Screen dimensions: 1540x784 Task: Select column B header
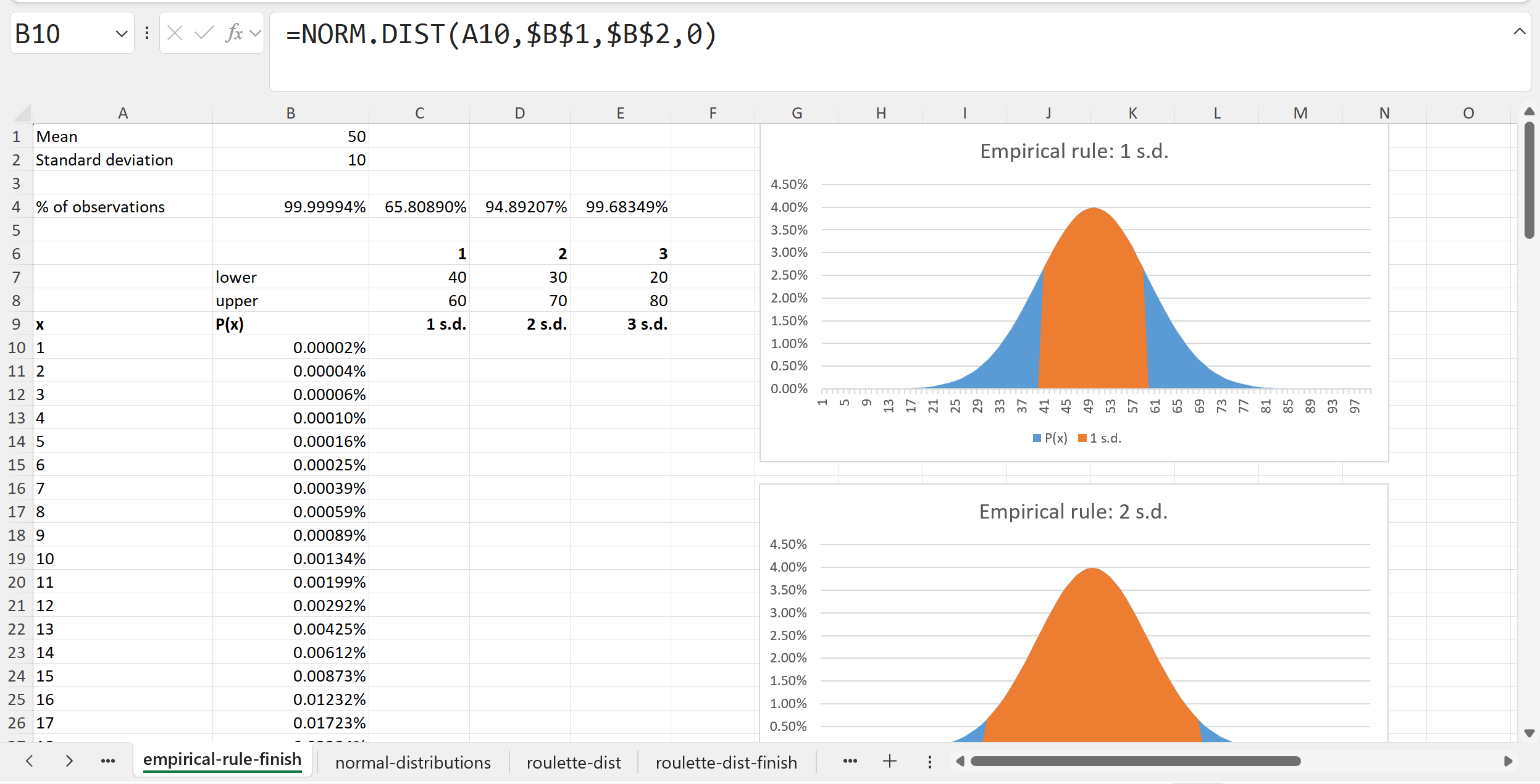(290, 113)
